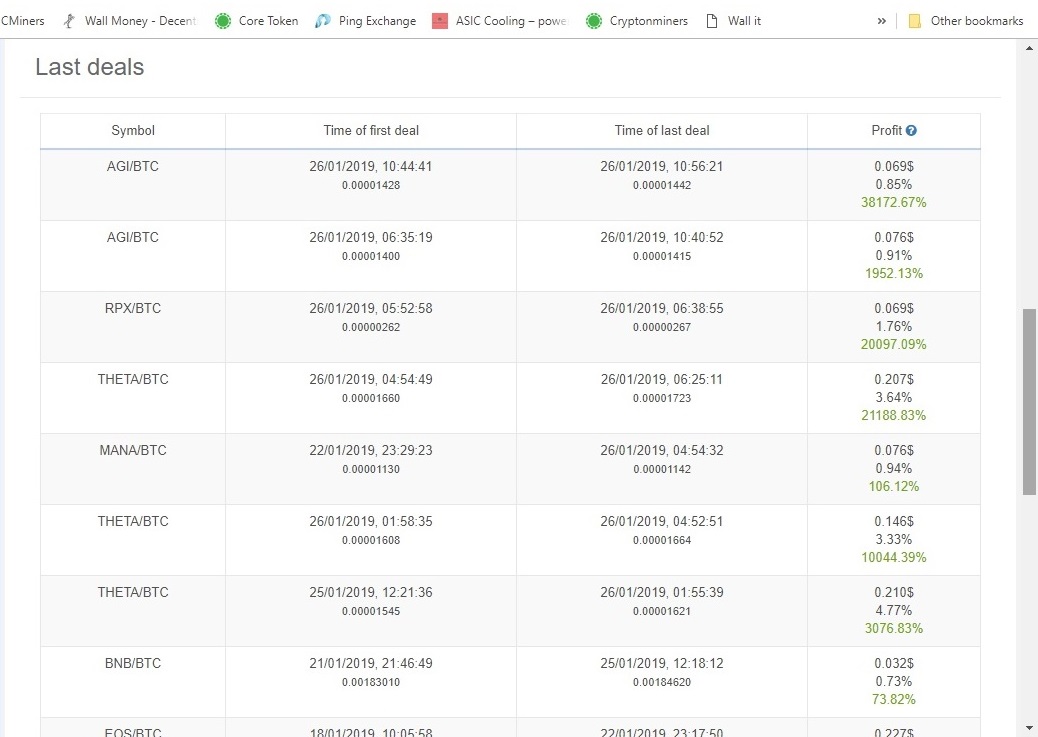Select AGI/BTC symbol in 06:35:19 row

(x=133, y=237)
